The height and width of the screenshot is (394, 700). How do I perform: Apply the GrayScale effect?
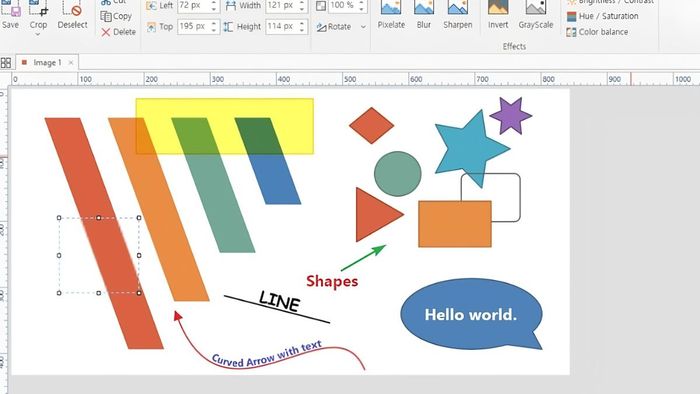[x=536, y=15]
